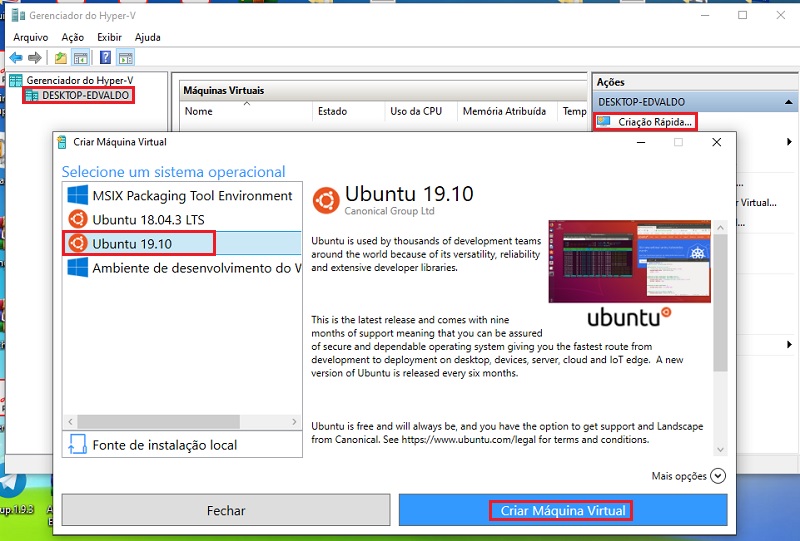This screenshot has width=800, height=541.
Task: Expand the lower submenu arrow in Ações pane
Action: 789,345
